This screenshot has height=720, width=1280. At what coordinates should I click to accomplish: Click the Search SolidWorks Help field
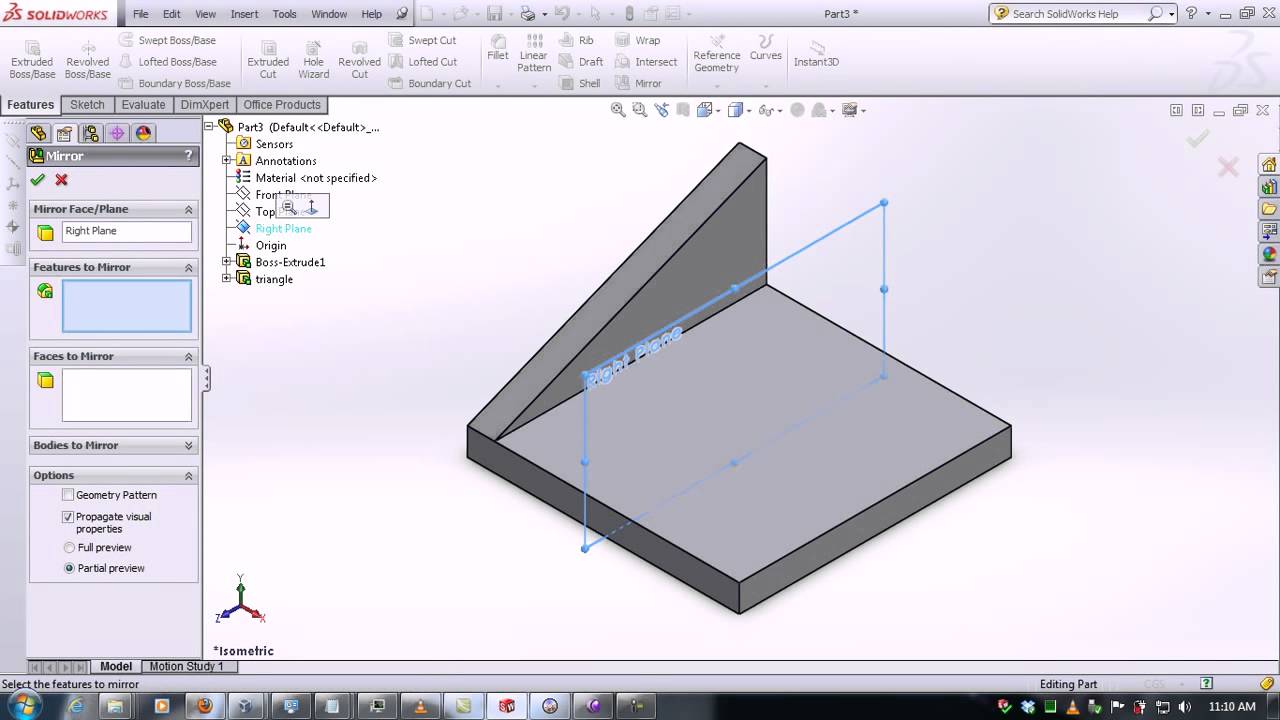(1078, 14)
